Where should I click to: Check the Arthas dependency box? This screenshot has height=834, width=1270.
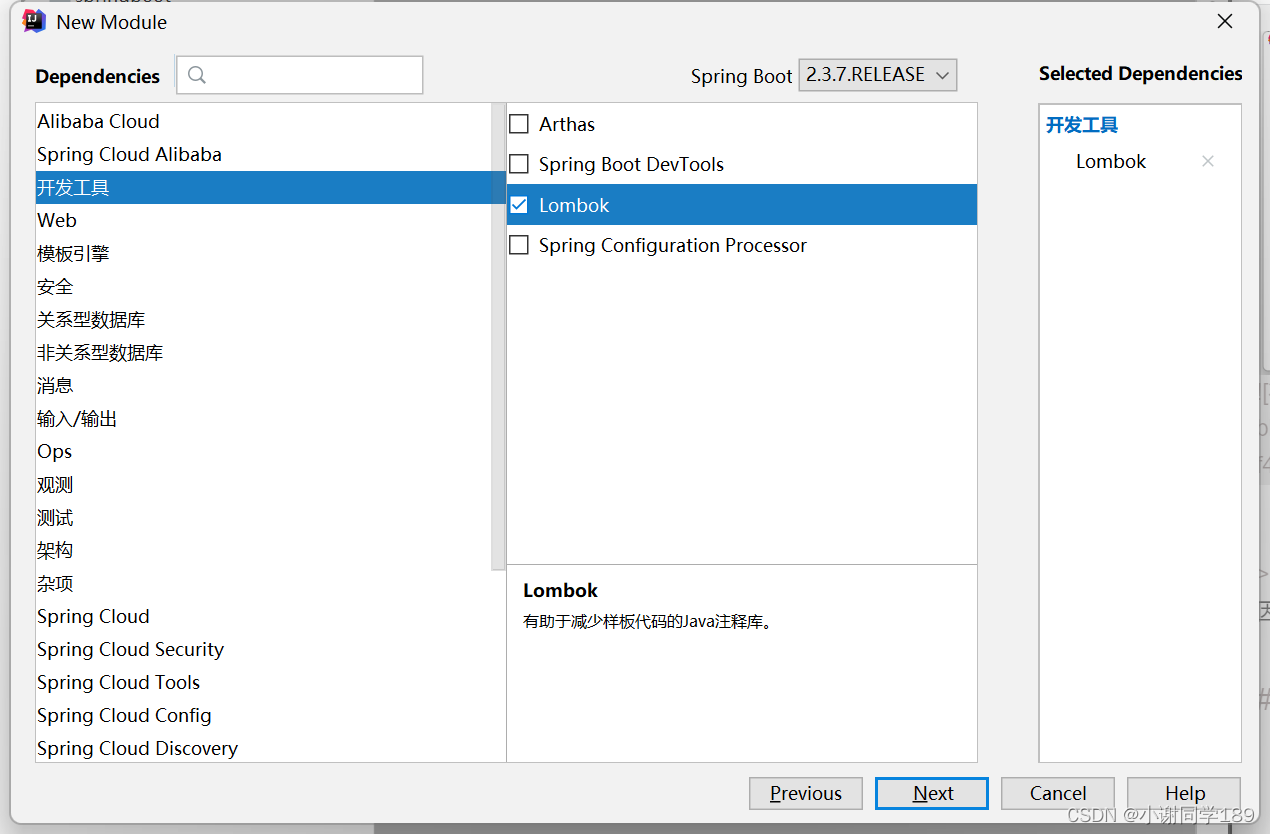pos(519,124)
